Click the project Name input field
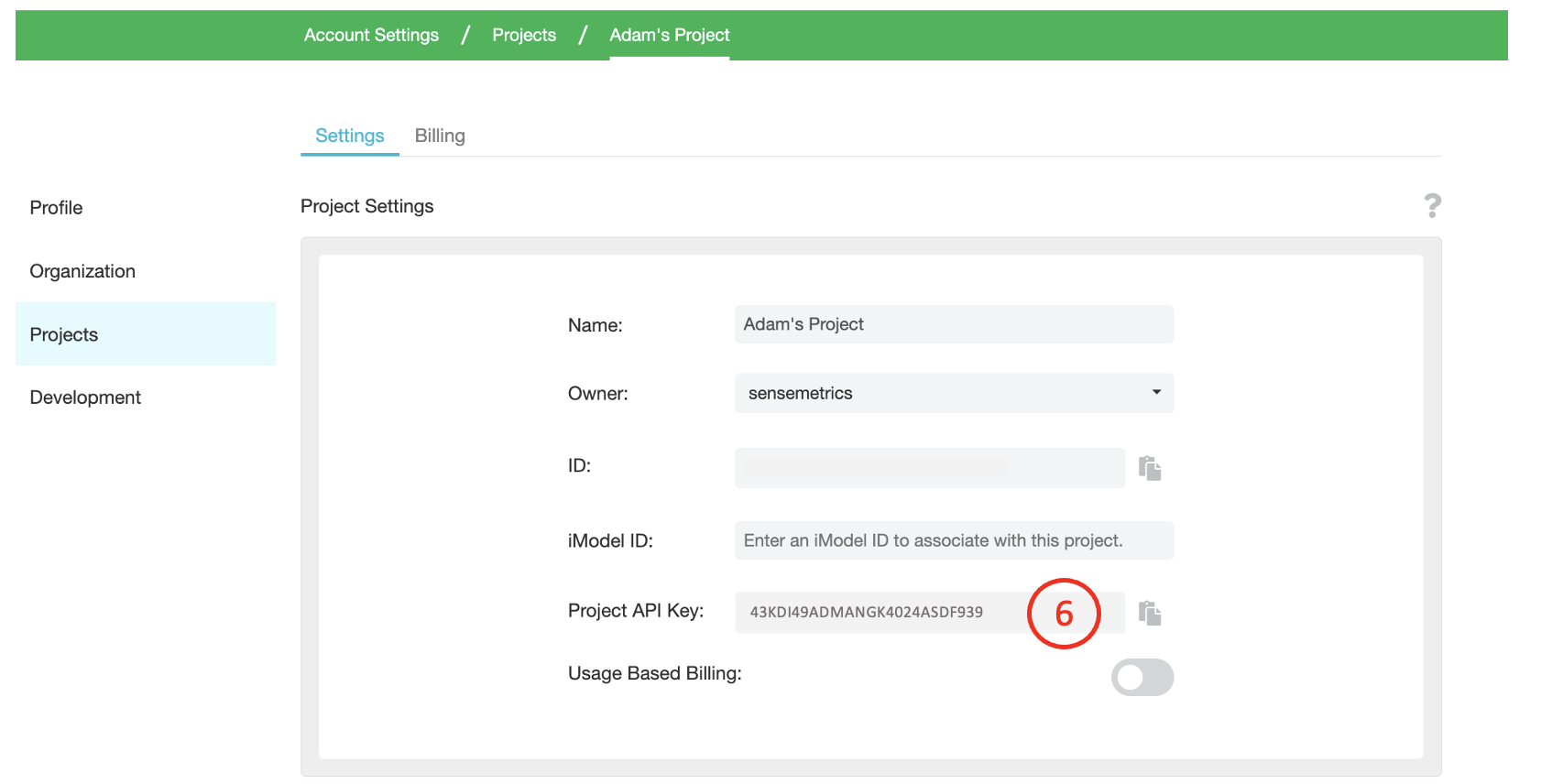Screen dimensions: 1541x784 [954, 324]
